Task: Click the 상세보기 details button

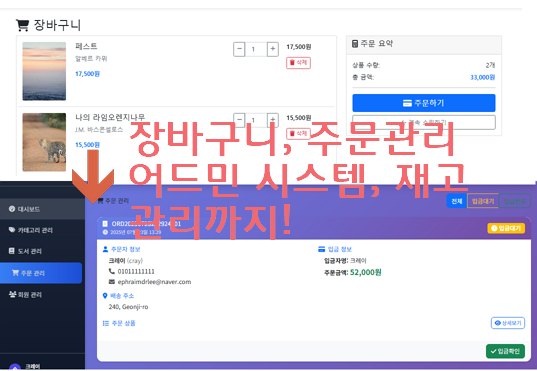Action: coord(508,323)
